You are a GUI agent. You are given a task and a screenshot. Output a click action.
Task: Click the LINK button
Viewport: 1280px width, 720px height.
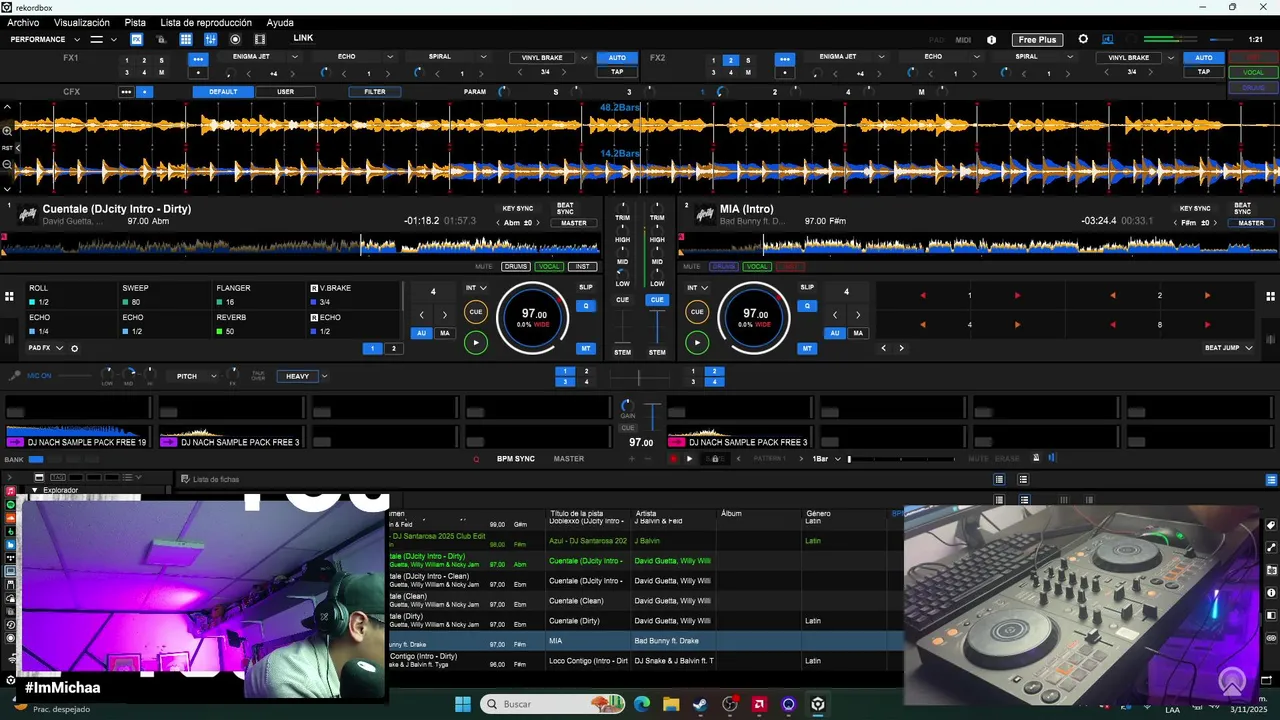click(x=303, y=38)
